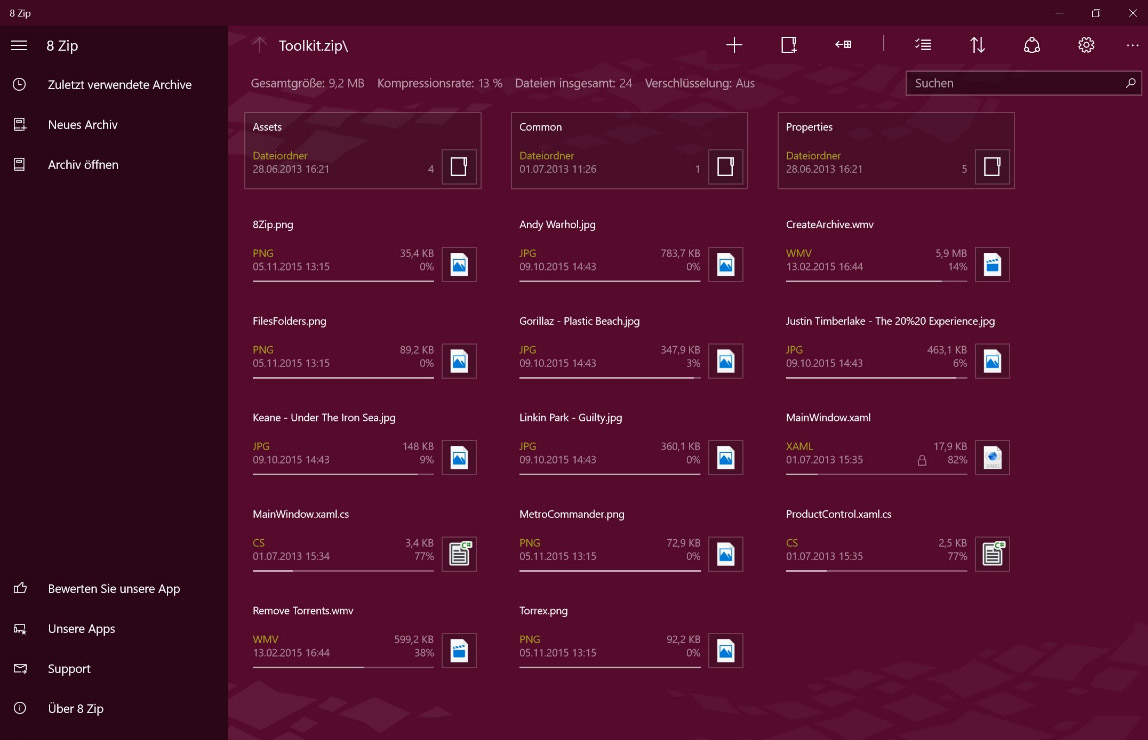Click the MainWindow.xaml.cs file name
Image resolution: width=1148 pixels, height=740 pixels.
coord(301,515)
